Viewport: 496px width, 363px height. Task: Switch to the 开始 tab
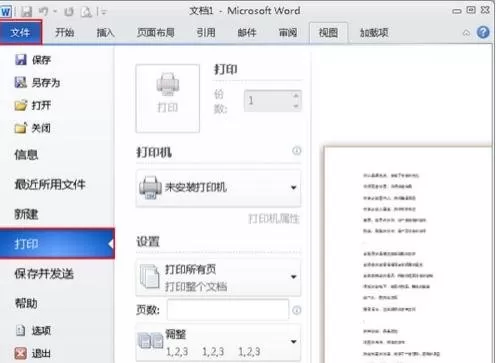coord(65,32)
